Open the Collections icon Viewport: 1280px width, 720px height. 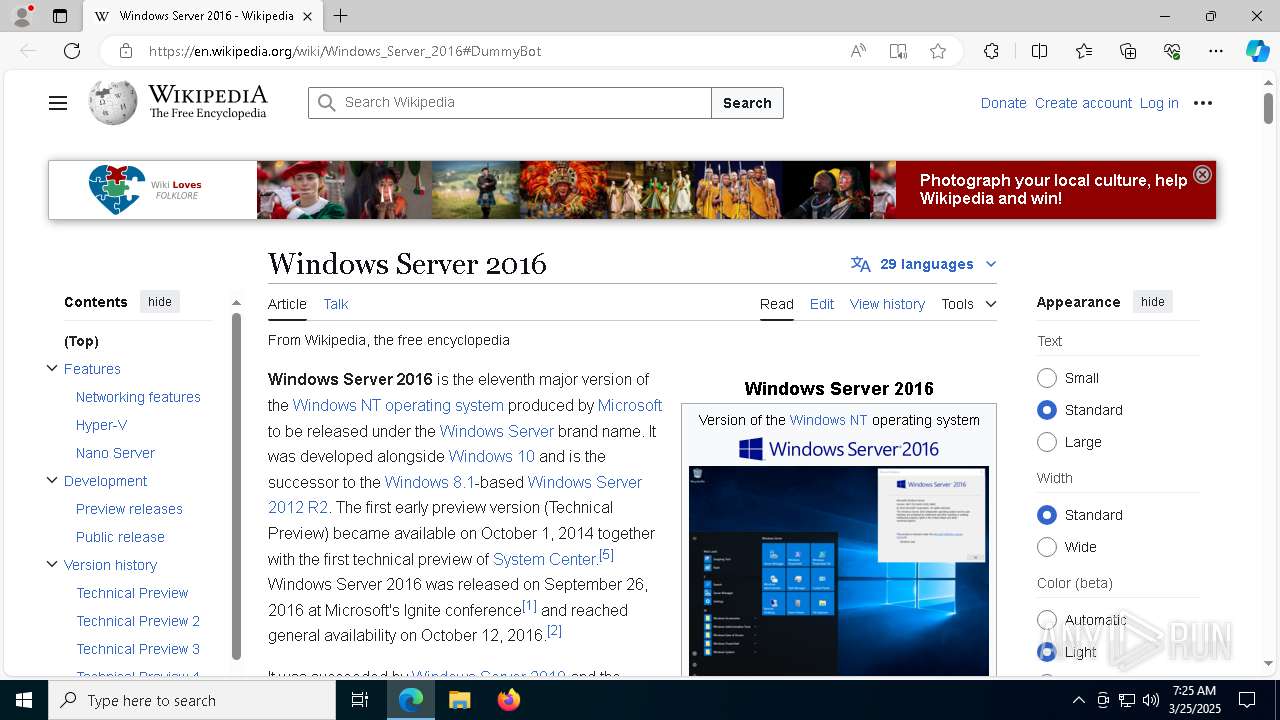[1128, 51]
